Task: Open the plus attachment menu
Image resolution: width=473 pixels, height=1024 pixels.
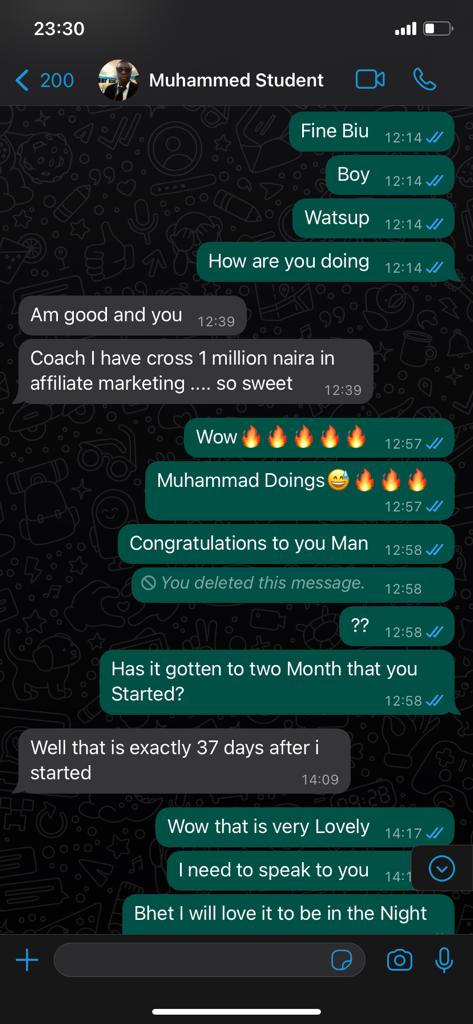Action: (x=27, y=960)
